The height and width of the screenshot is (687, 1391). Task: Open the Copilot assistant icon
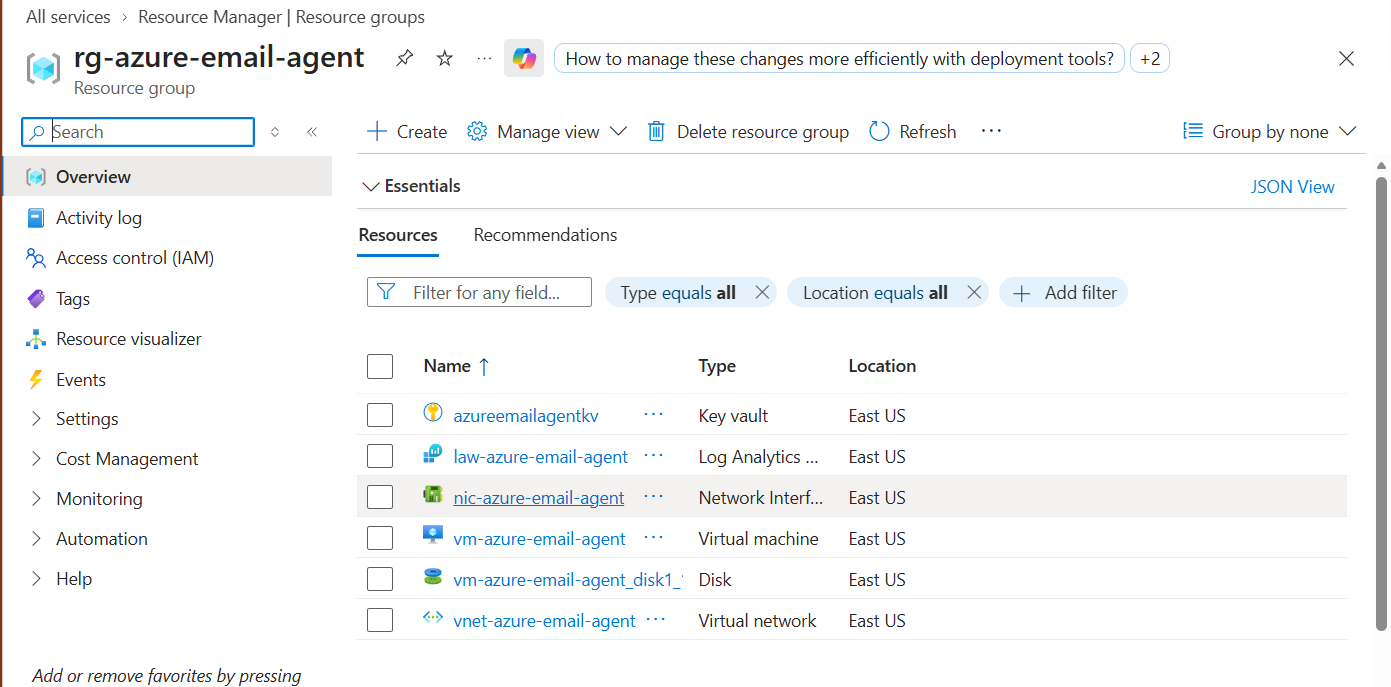pos(523,58)
